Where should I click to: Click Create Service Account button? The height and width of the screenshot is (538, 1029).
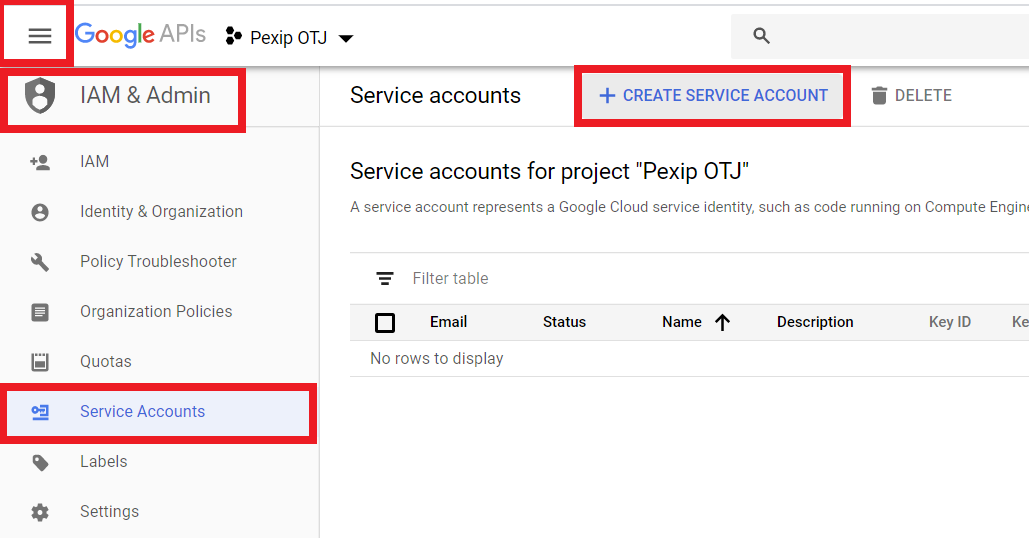tap(712, 96)
